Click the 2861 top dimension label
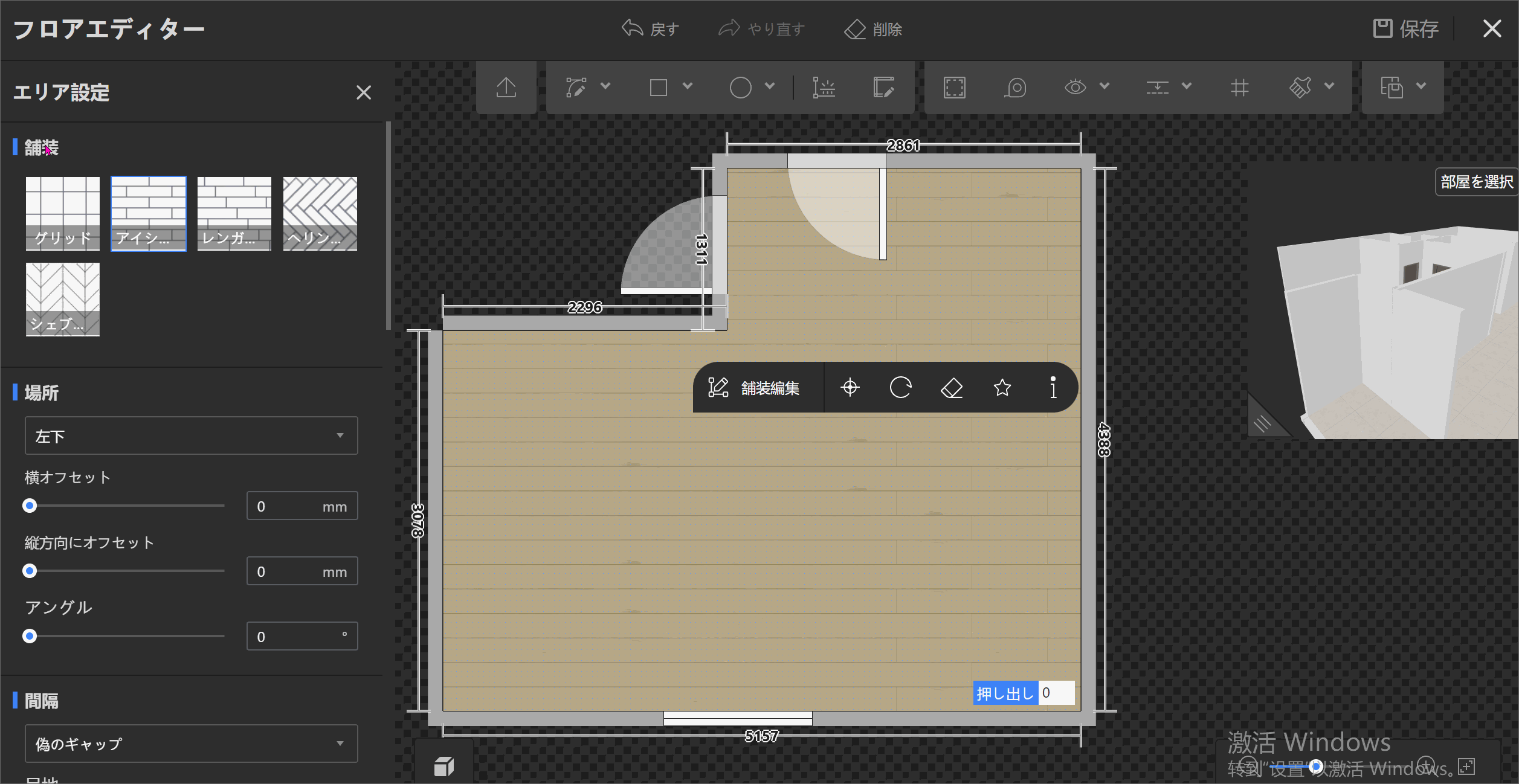 [x=903, y=146]
